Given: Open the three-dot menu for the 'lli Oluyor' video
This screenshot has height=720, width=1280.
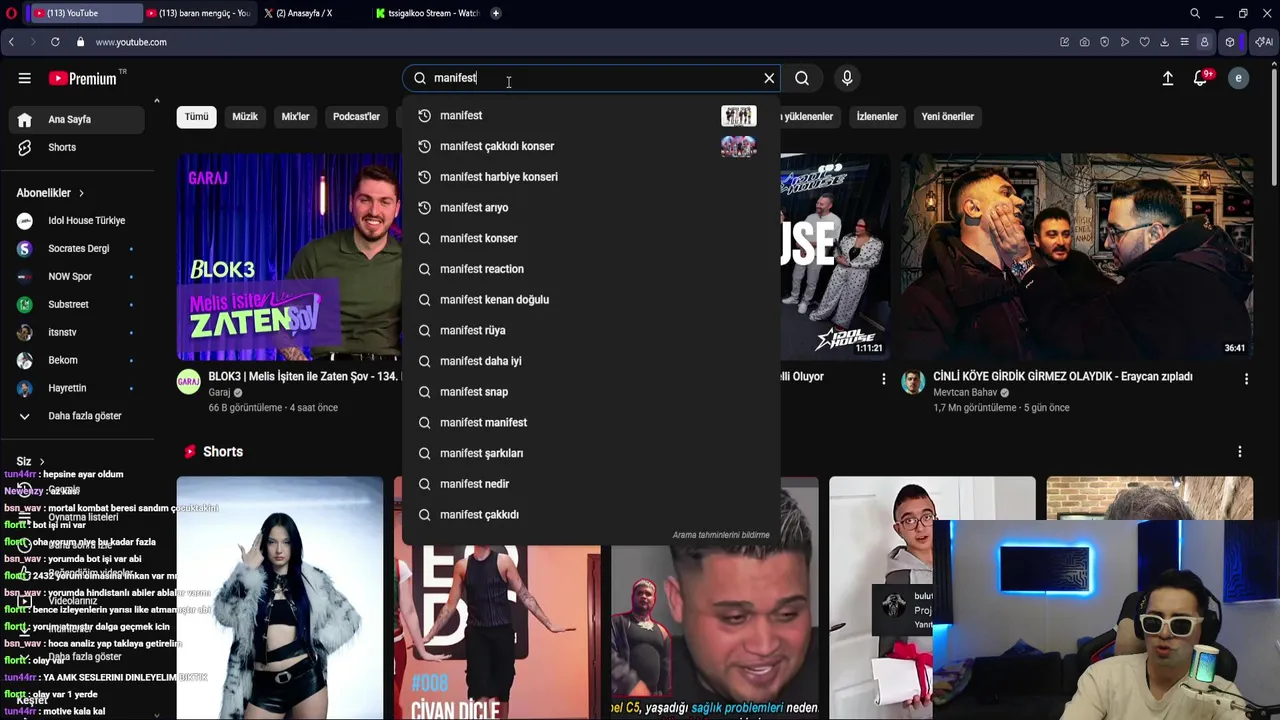Looking at the screenshot, I should click(x=883, y=379).
